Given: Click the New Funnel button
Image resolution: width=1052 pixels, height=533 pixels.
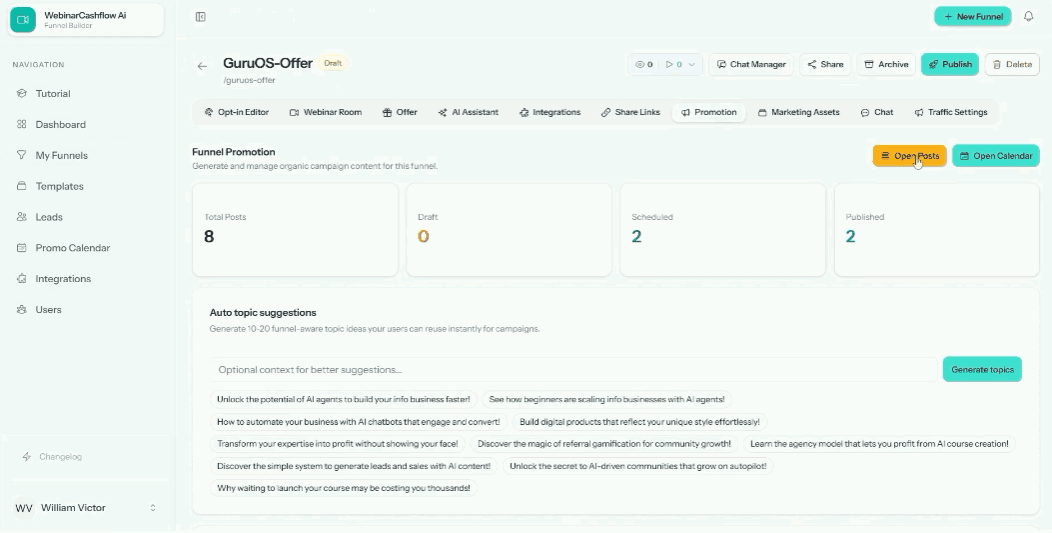Looking at the screenshot, I should pos(973,16).
